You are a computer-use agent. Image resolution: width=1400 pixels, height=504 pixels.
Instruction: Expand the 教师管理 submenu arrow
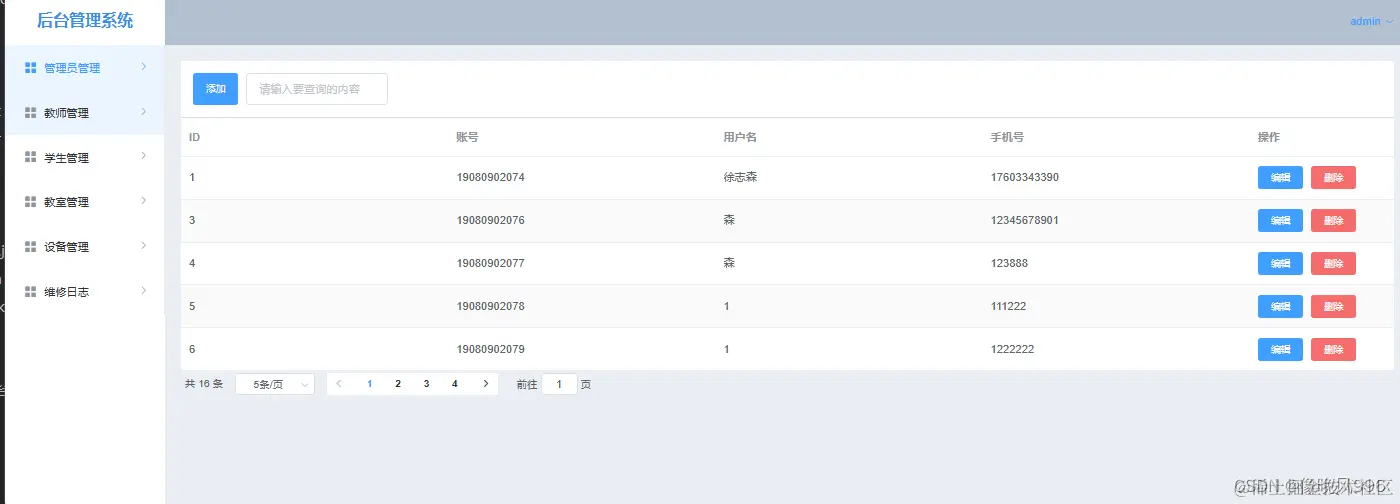[144, 111]
